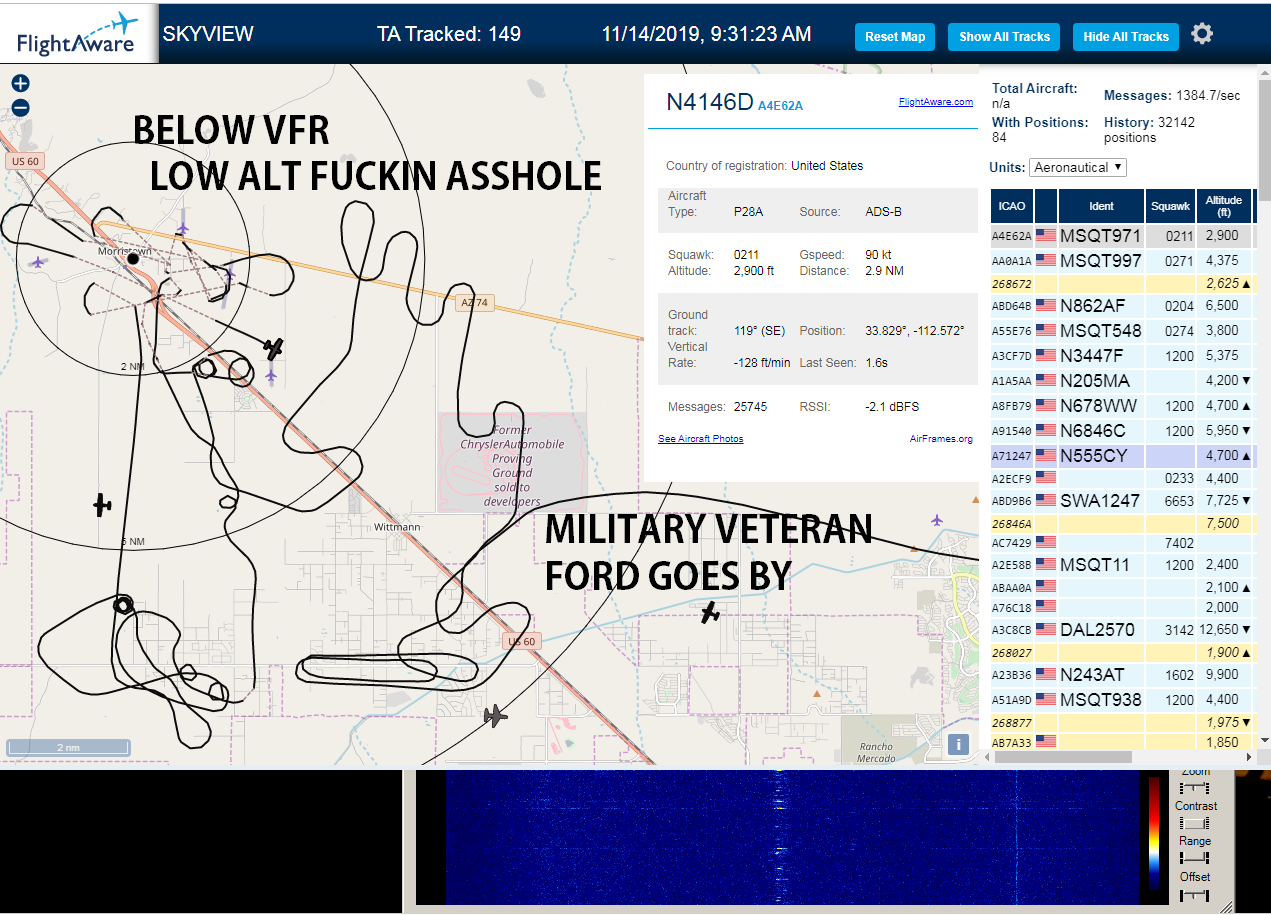Viewport: 1271px width, 915px height.
Task: Sort table by Ident column header
Action: click(x=1101, y=206)
